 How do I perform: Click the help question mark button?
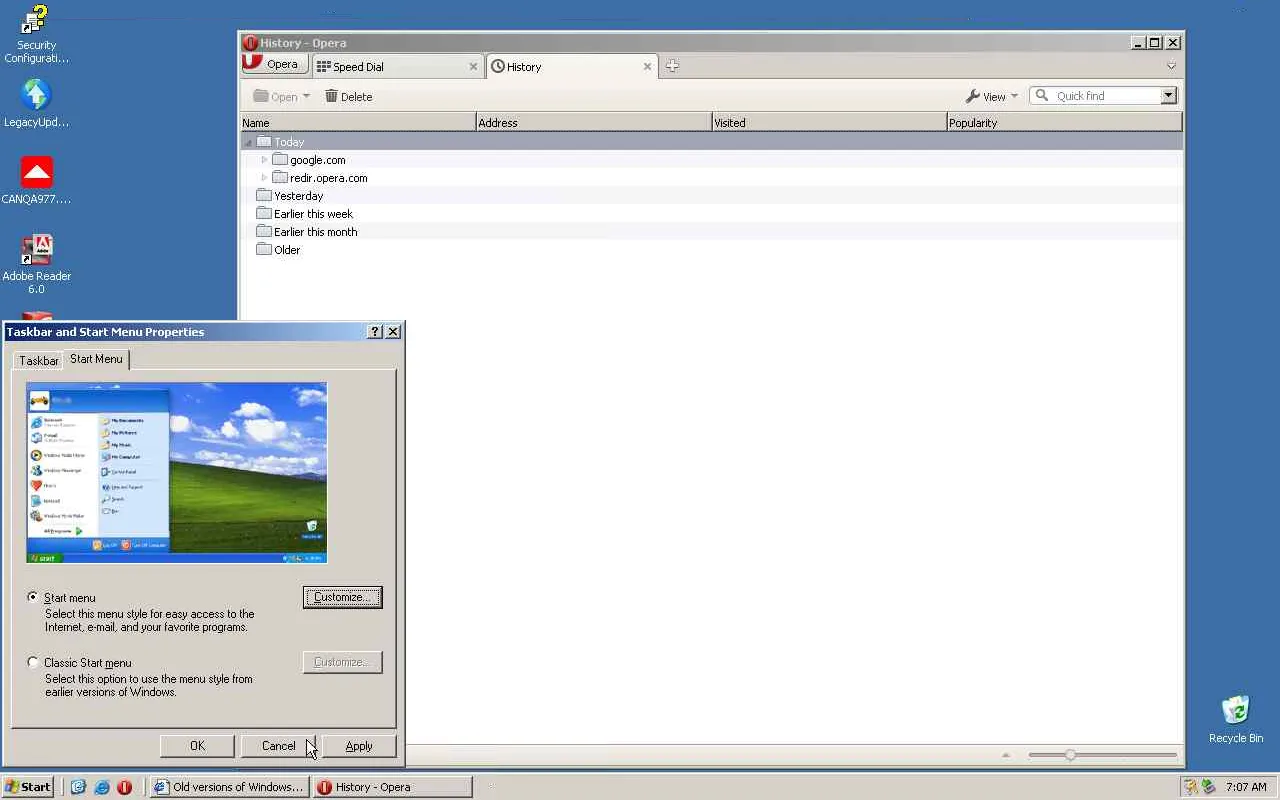click(375, 331)
